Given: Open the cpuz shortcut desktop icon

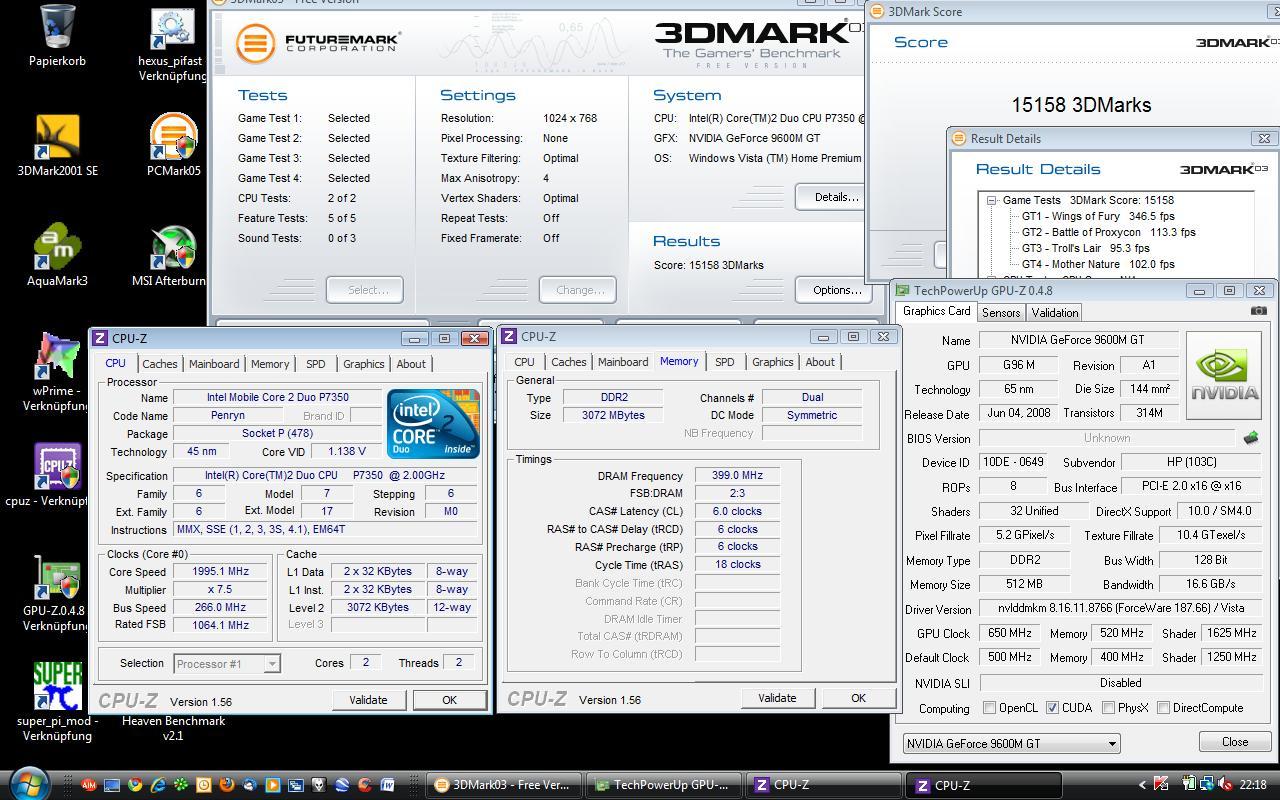Looking at the screenshot, I should coord(57,468).
